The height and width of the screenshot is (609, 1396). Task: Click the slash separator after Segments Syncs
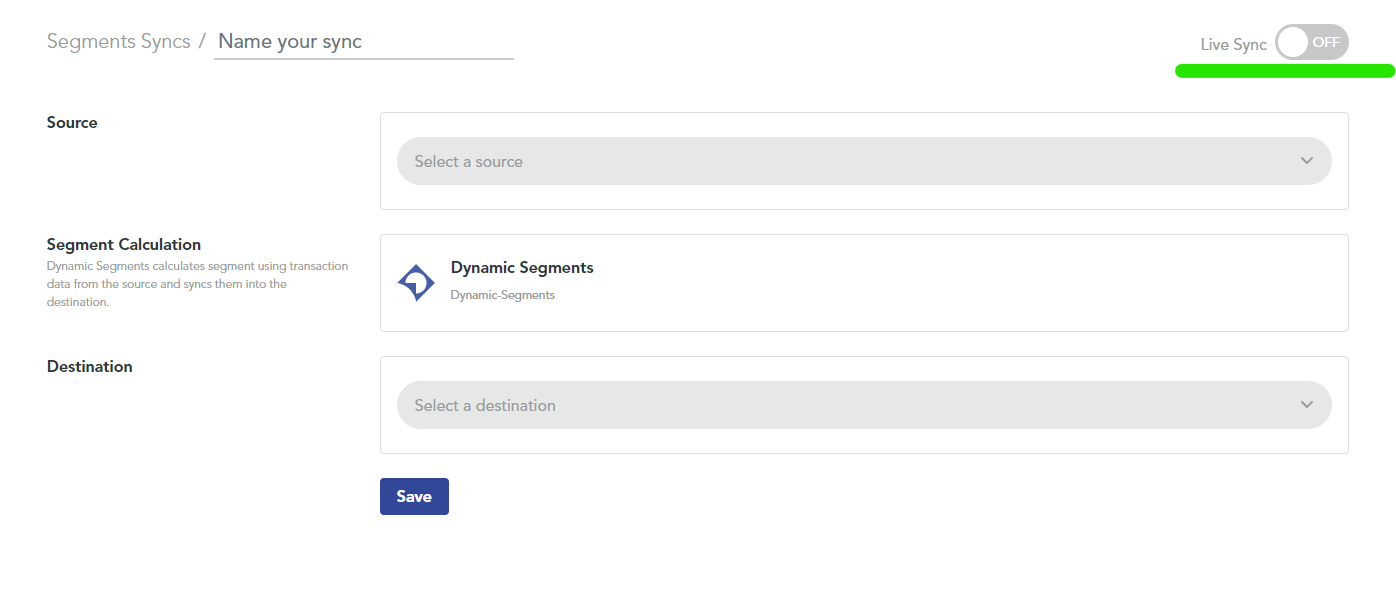(202, 42)
